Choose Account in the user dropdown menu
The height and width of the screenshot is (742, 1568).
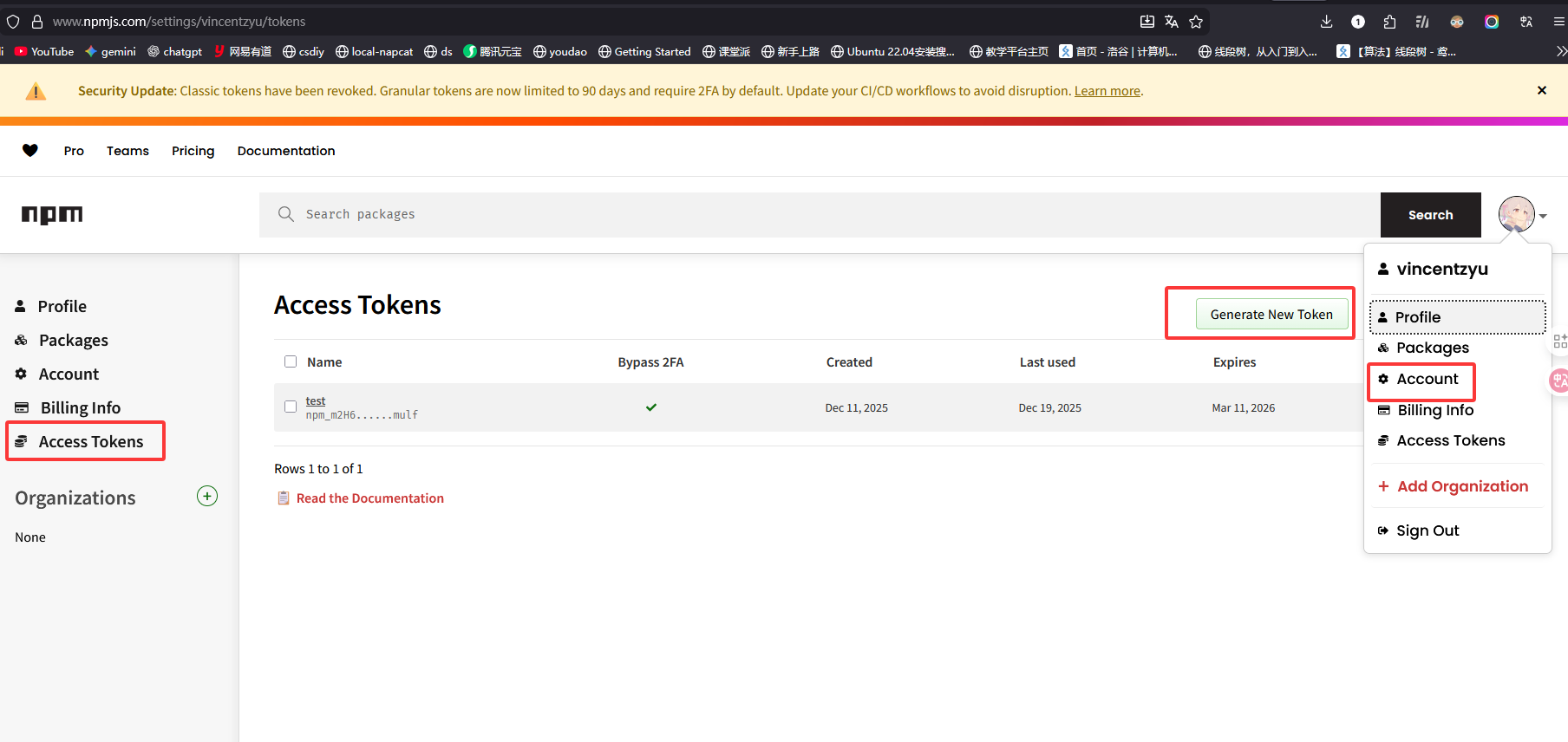(x=1427, y=380)
